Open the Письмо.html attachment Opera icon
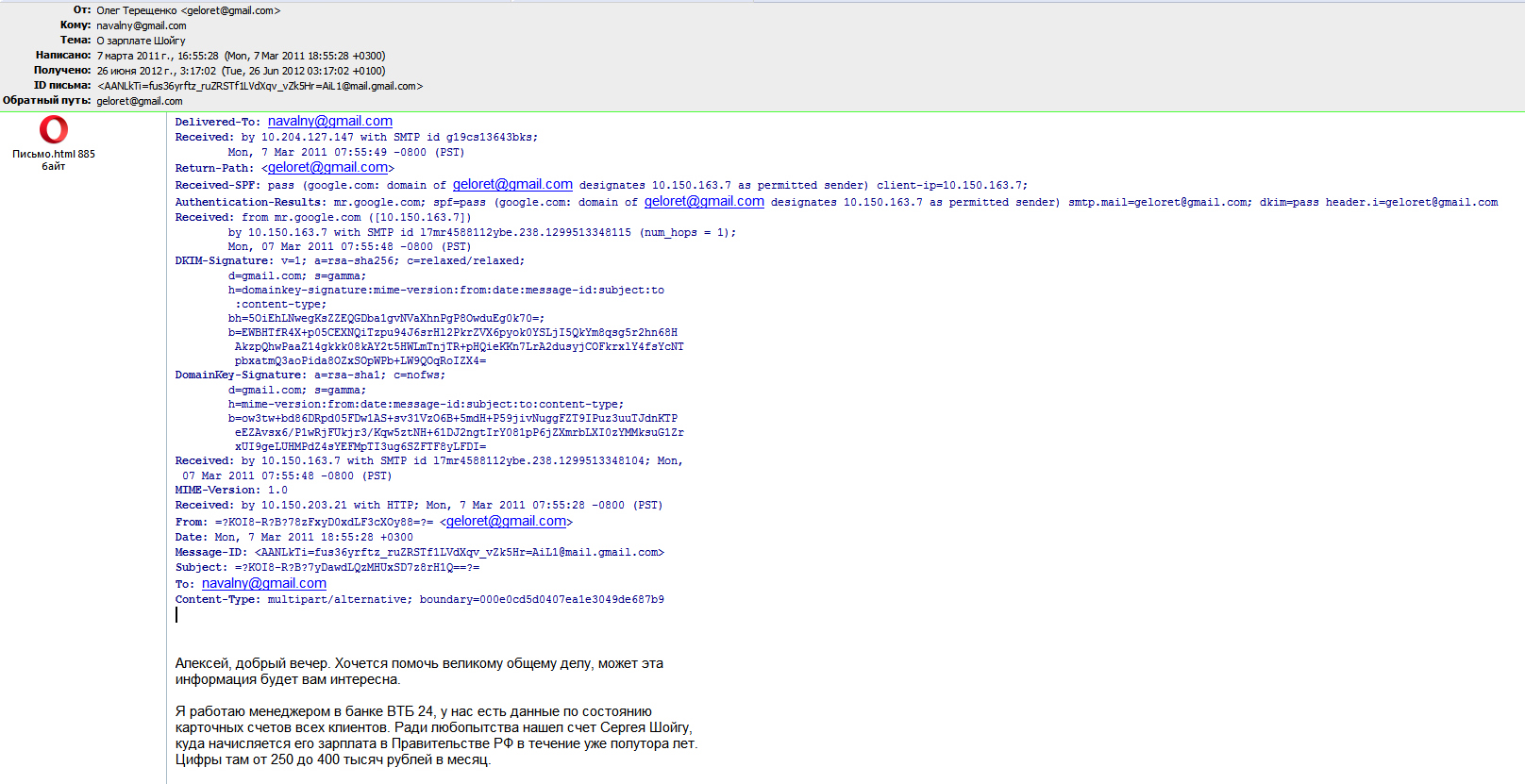The image size is (1525, 784). pos(54,130)
